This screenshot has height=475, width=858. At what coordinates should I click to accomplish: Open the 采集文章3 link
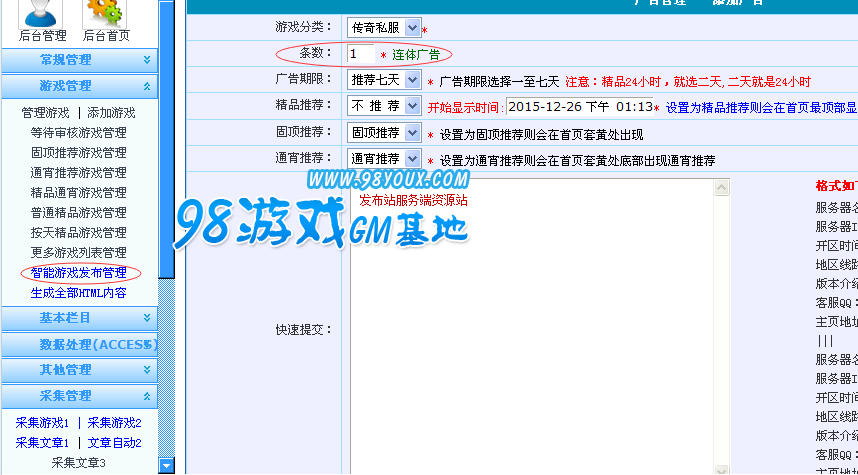(x=78, y=463)
